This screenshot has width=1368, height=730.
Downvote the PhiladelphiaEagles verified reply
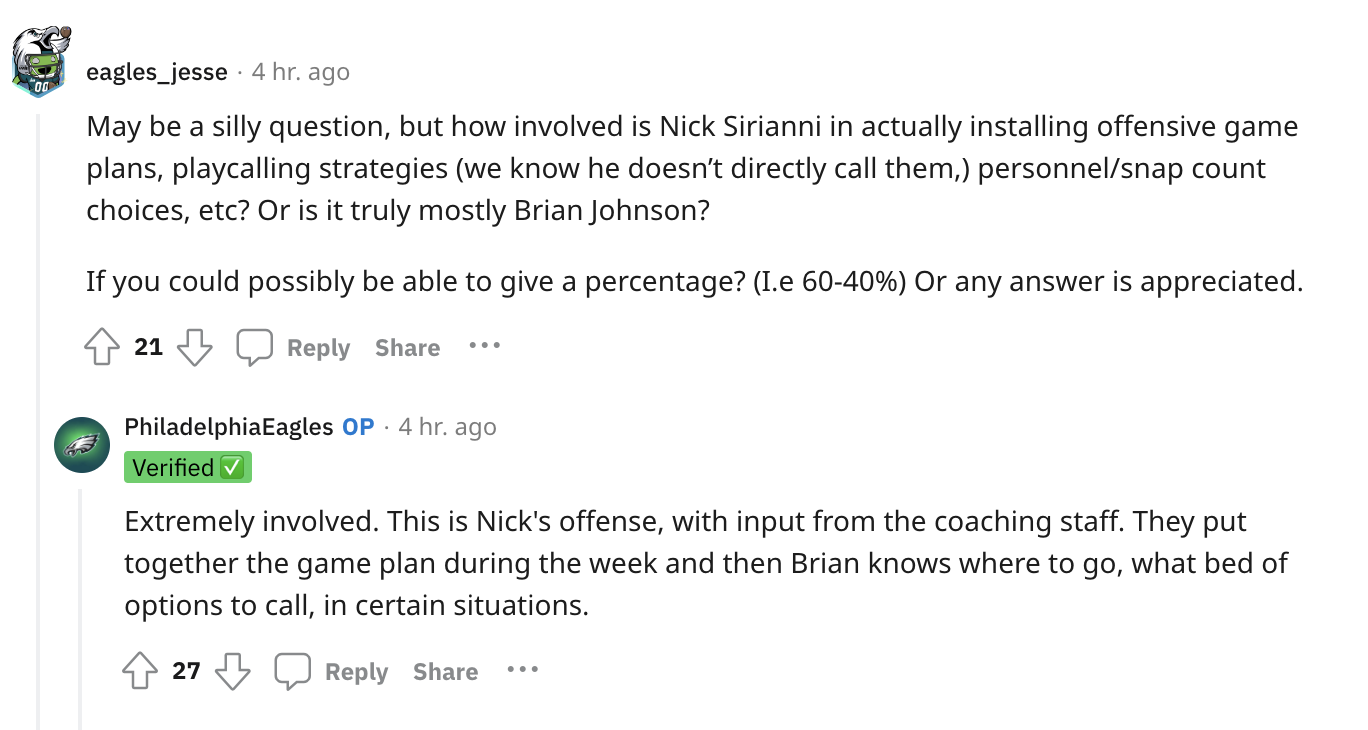click(233, 671)
